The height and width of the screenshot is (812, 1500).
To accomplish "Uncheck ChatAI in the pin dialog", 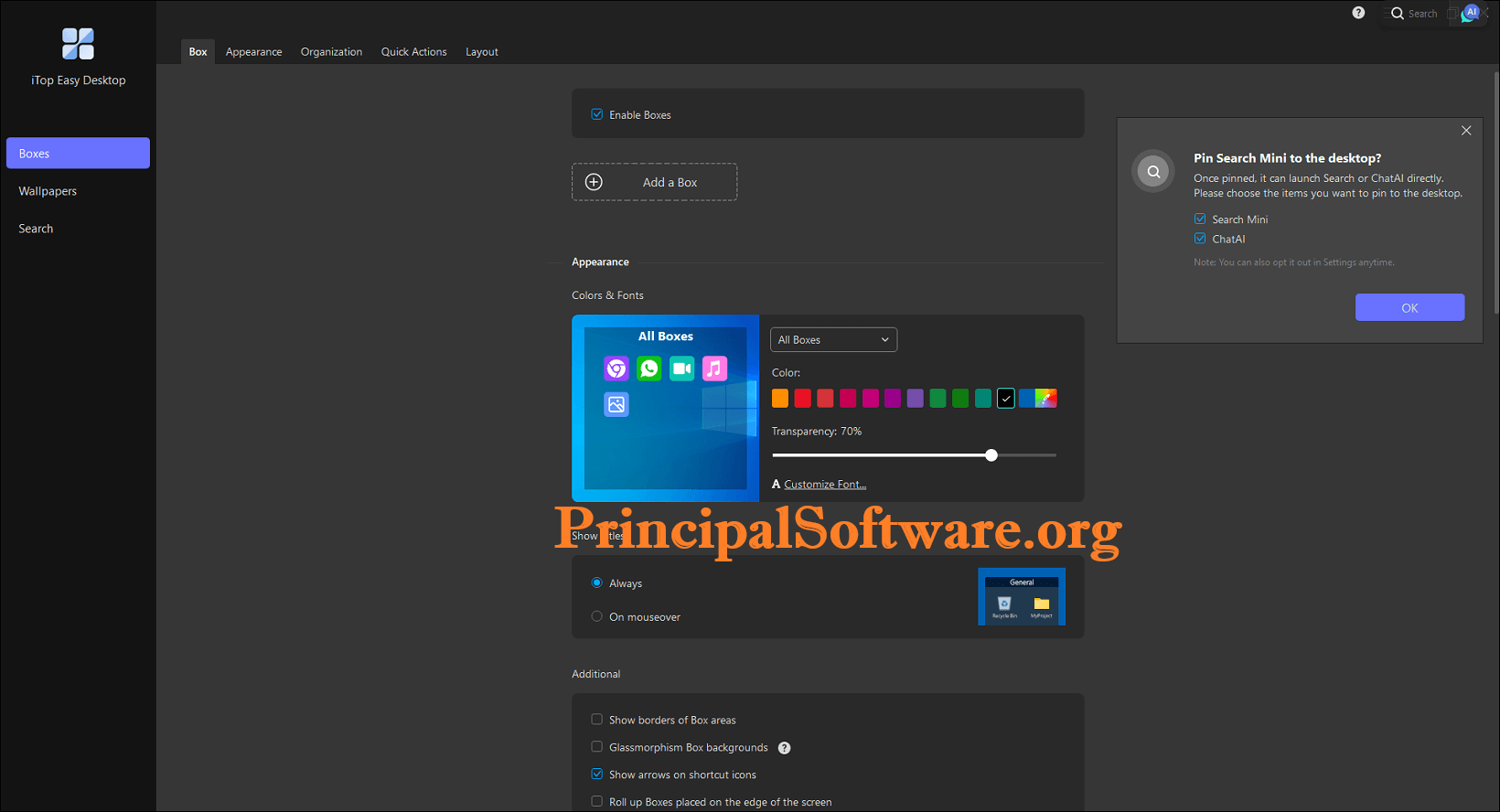I will click(1200, 239).
